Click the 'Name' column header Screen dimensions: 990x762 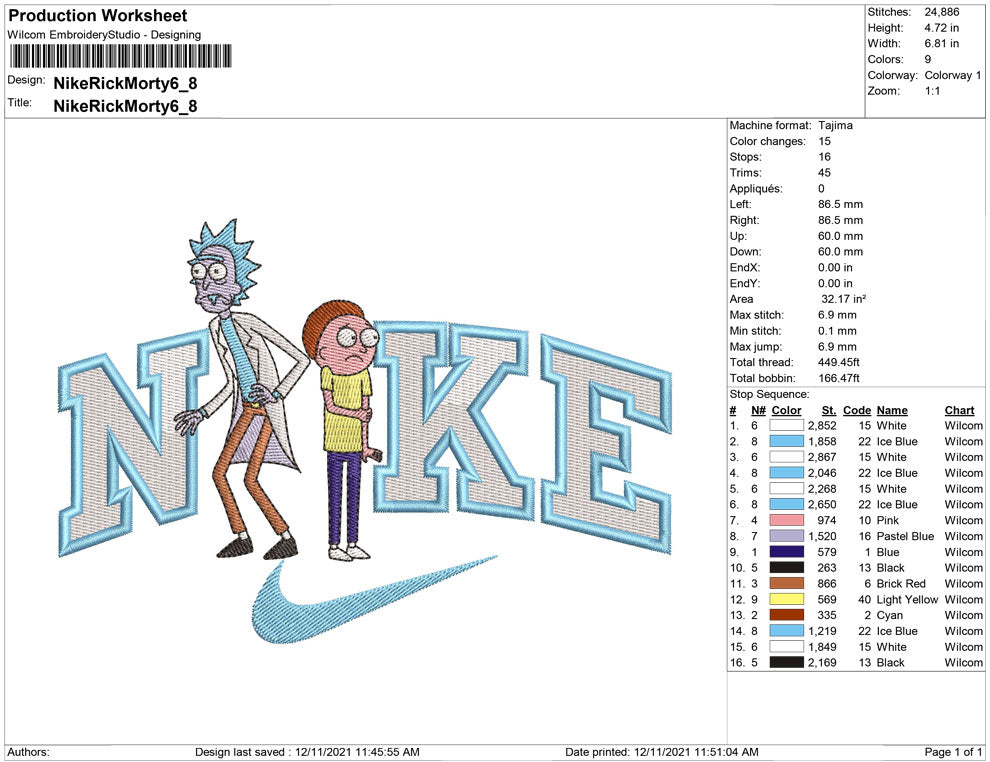tap(892, 410)
